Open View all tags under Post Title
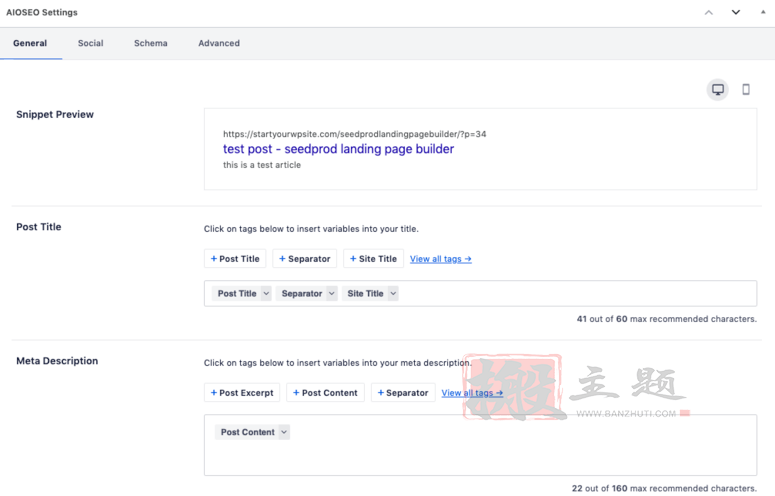Image resolution: width=775 pixels, height=496 pixels. coord(440,259)
